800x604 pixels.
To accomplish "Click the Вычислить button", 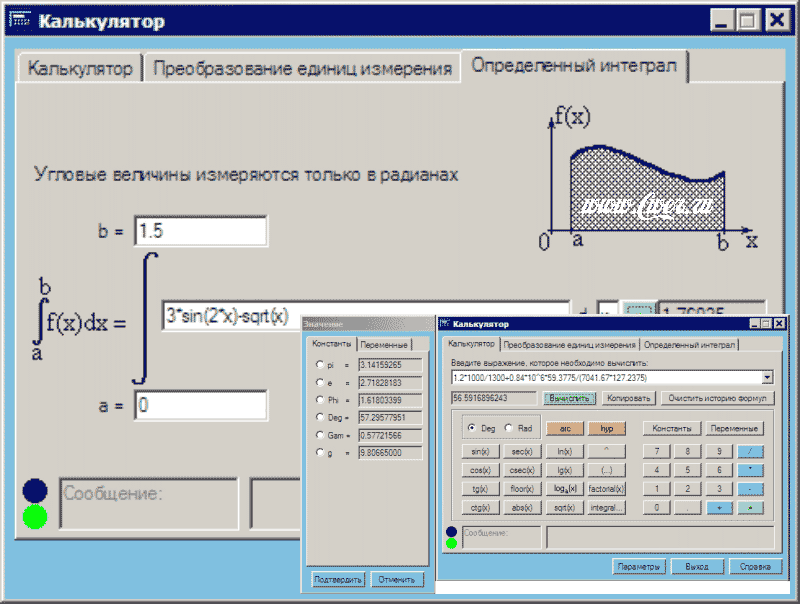I will [569, 398].
